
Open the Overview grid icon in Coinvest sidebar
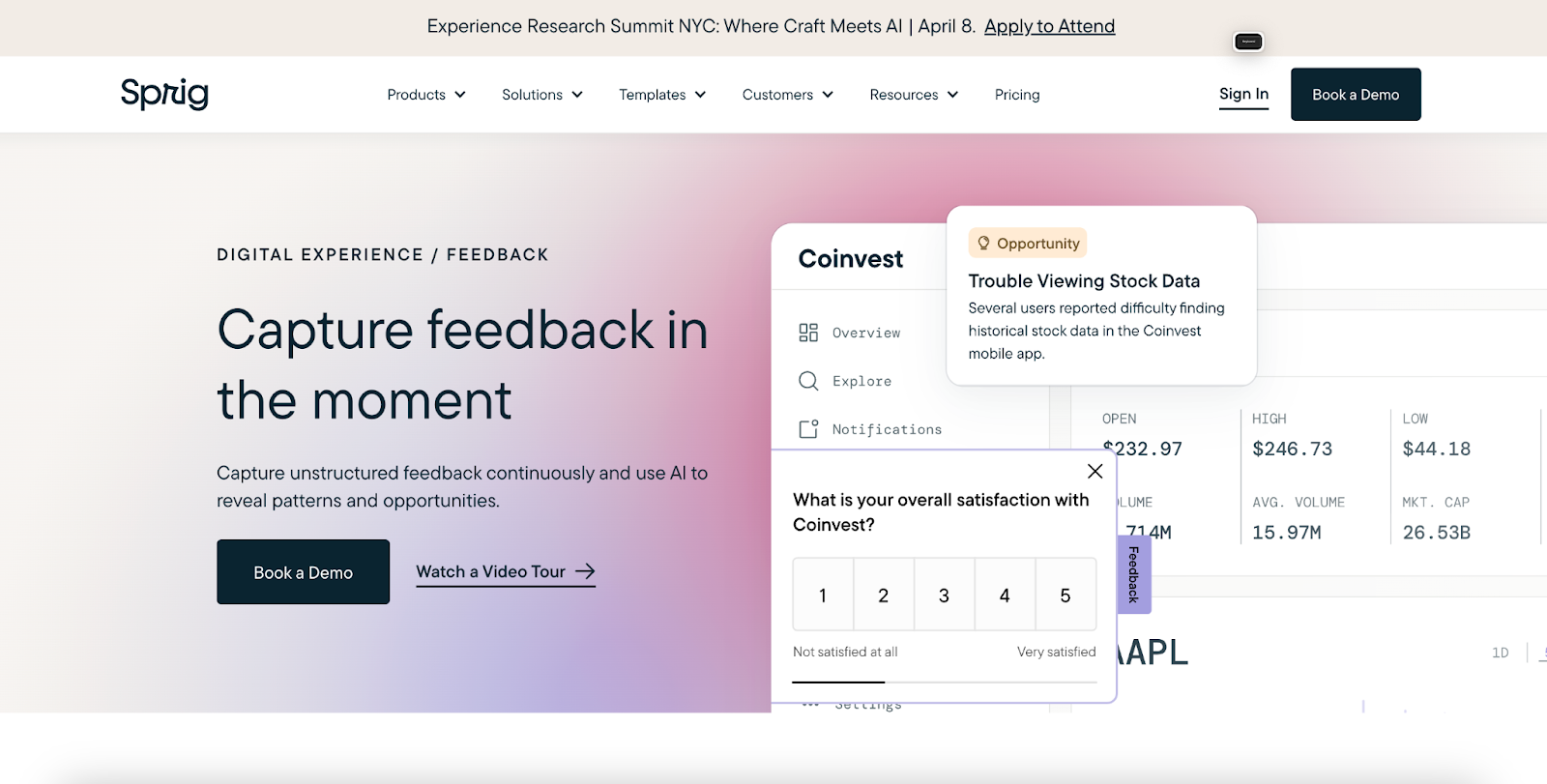tap(808, 333)
